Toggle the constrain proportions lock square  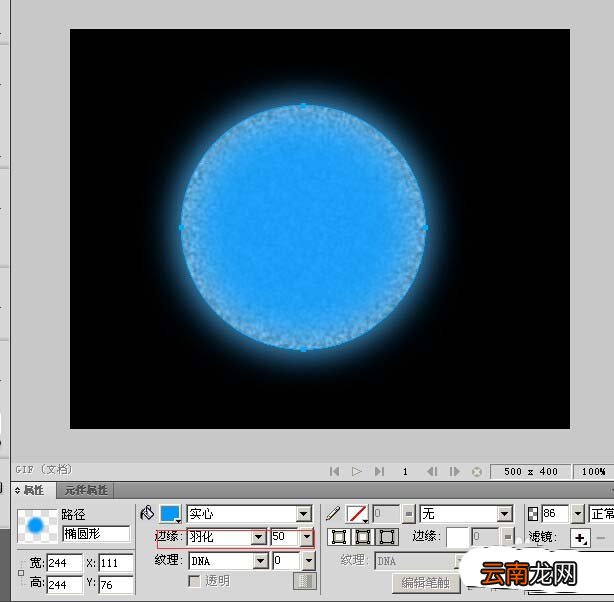pos(21,573)
